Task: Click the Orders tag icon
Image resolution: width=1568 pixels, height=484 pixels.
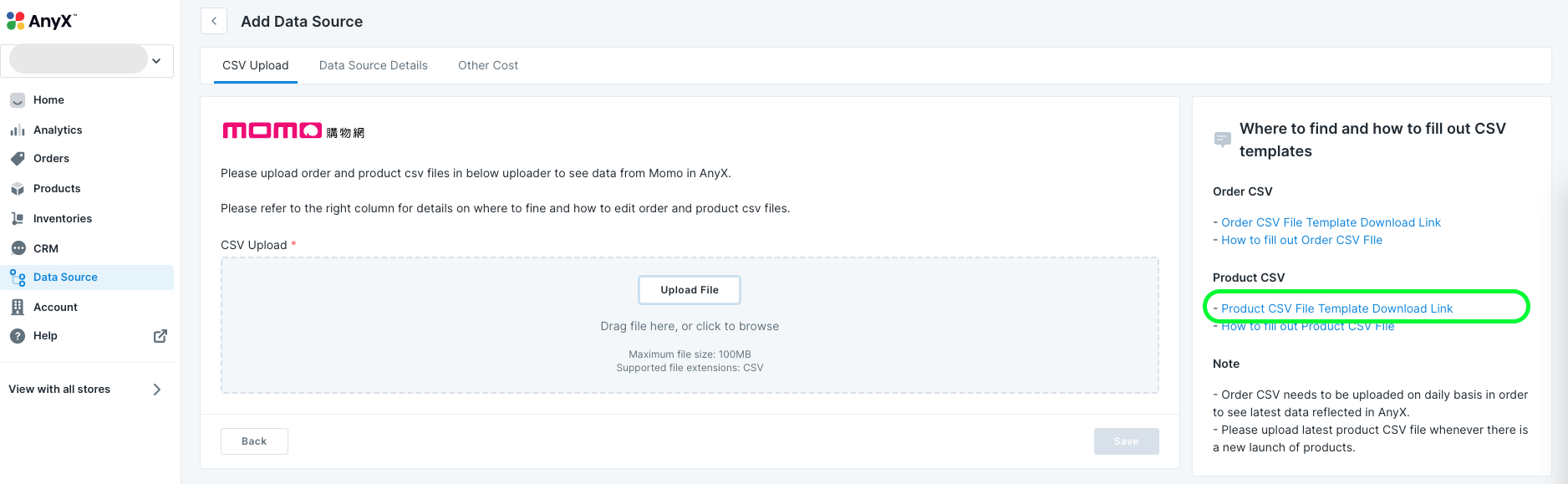Action: tap(18, 159)
